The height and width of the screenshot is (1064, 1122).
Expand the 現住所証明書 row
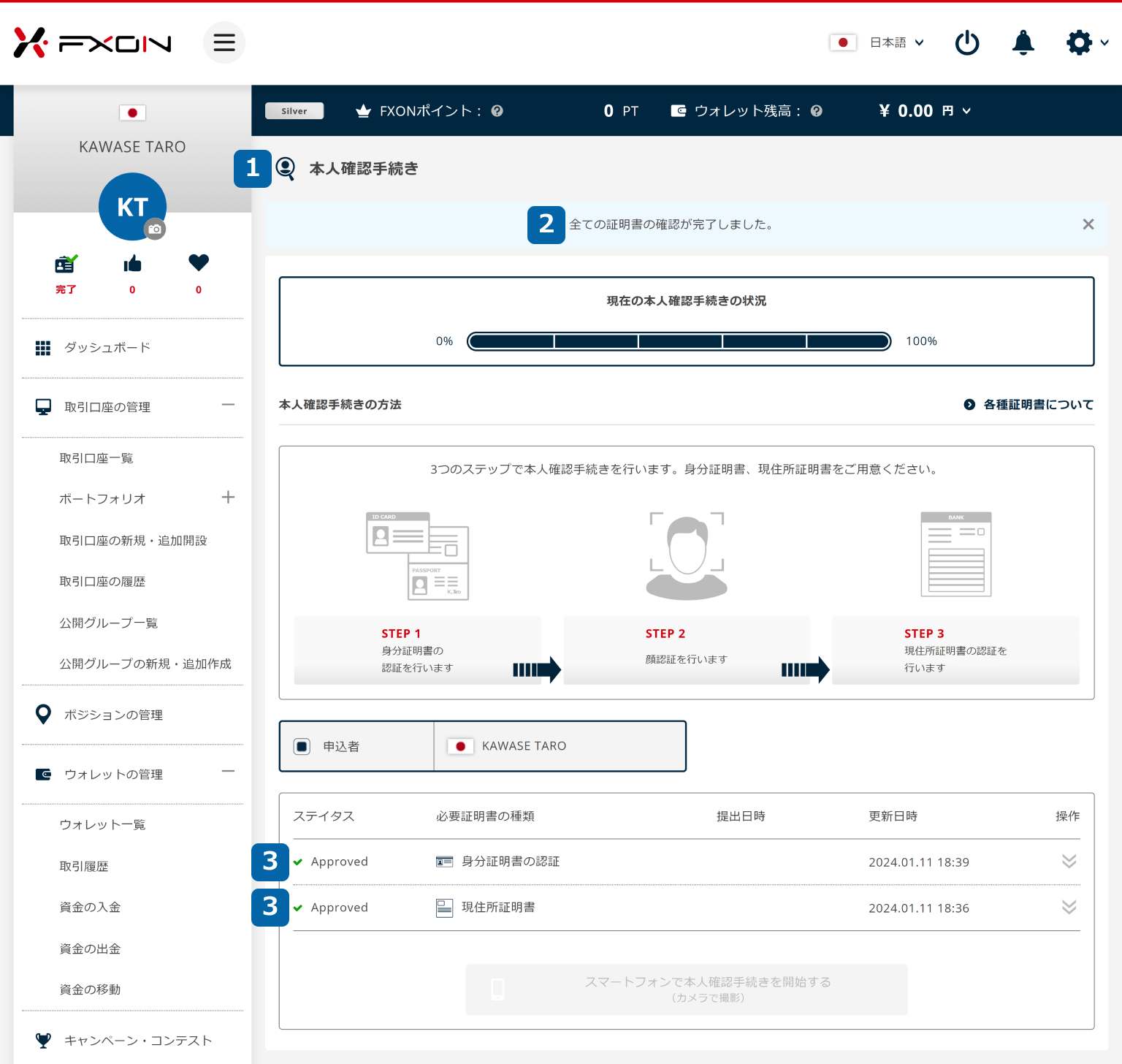pos(1069,908)
